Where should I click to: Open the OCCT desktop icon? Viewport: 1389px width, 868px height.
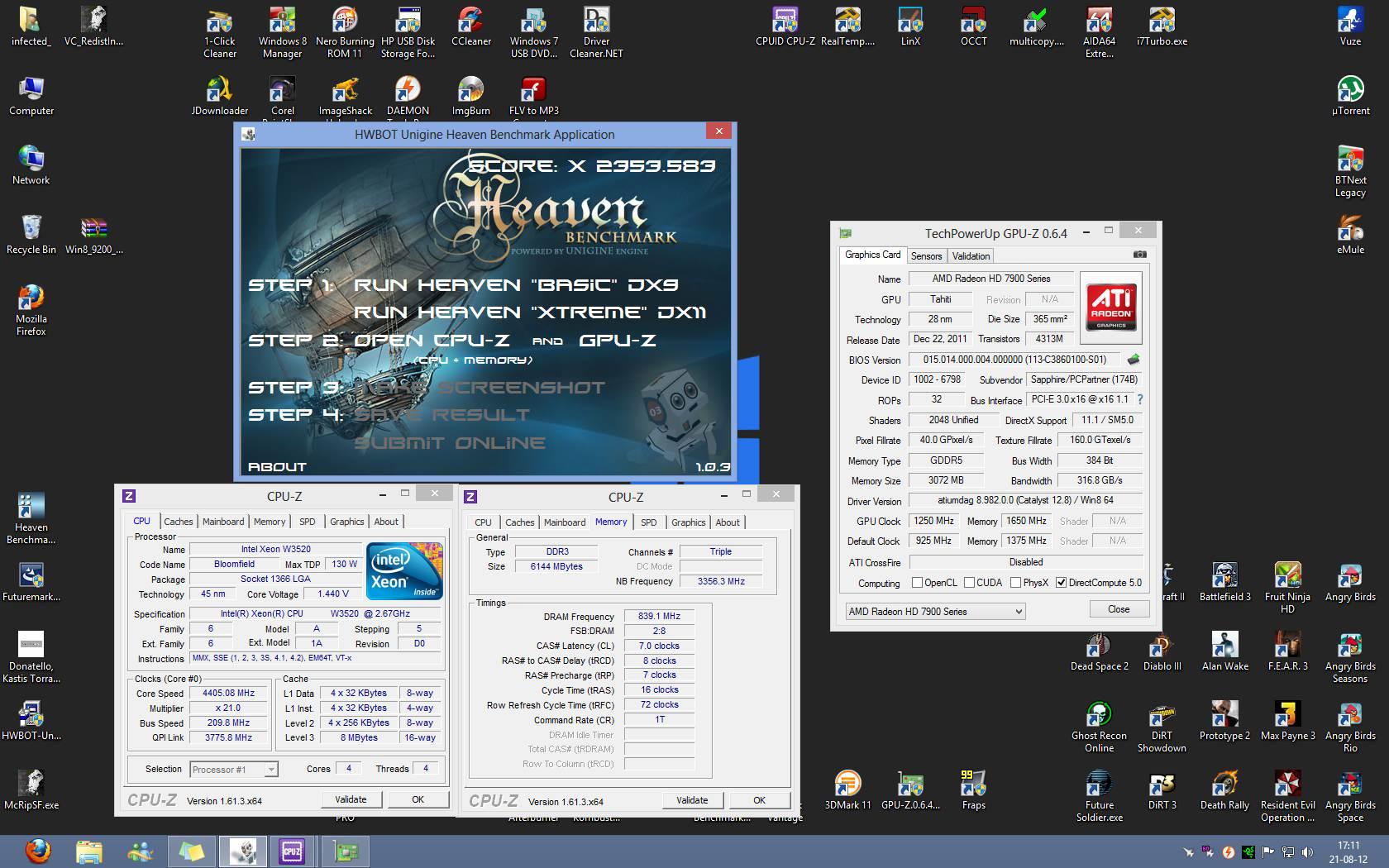pyautogui.click(x=973, y=26)
